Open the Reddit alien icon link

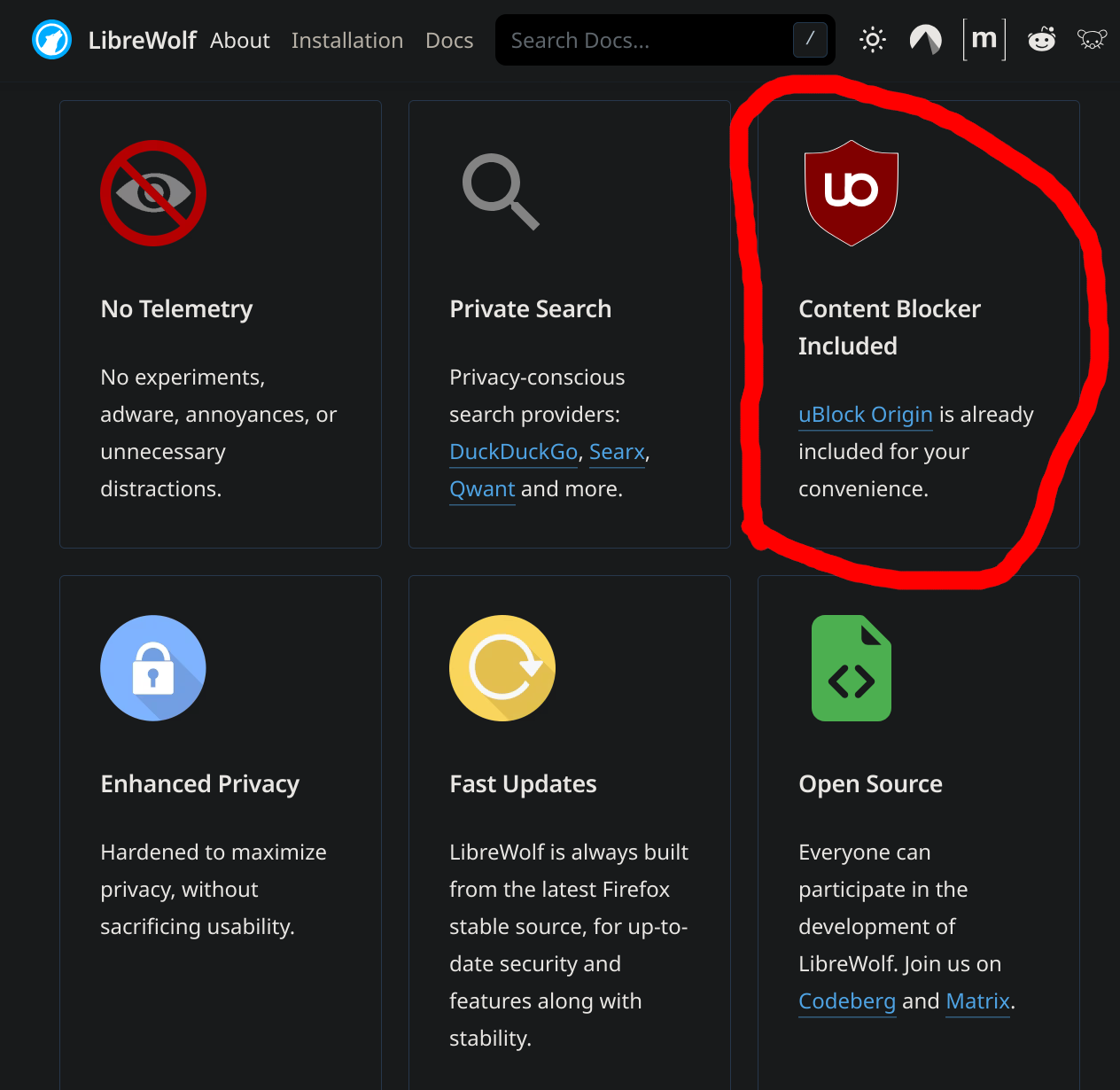point(1042,40)
